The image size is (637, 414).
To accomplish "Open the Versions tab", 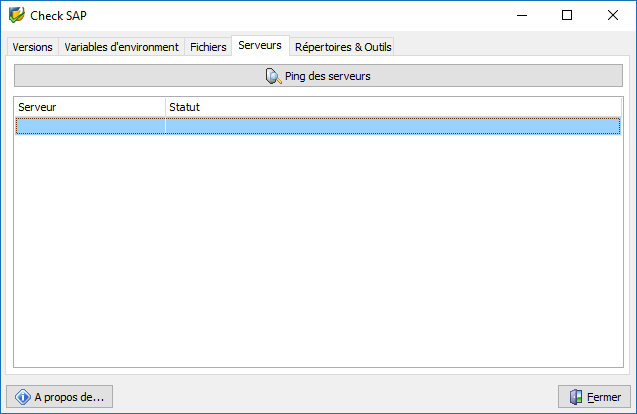I will click(x=32, y=47).
